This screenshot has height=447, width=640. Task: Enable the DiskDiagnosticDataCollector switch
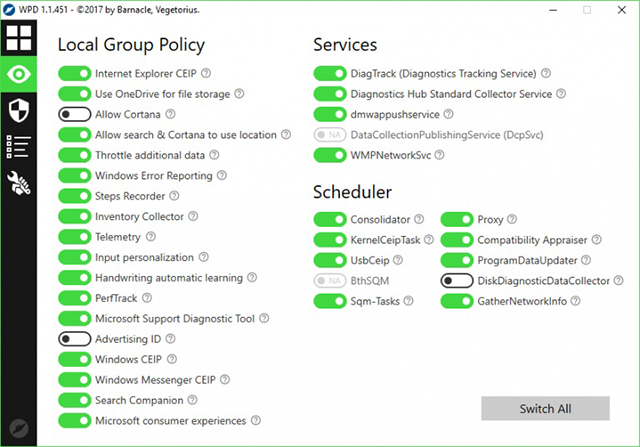point(457,281)
